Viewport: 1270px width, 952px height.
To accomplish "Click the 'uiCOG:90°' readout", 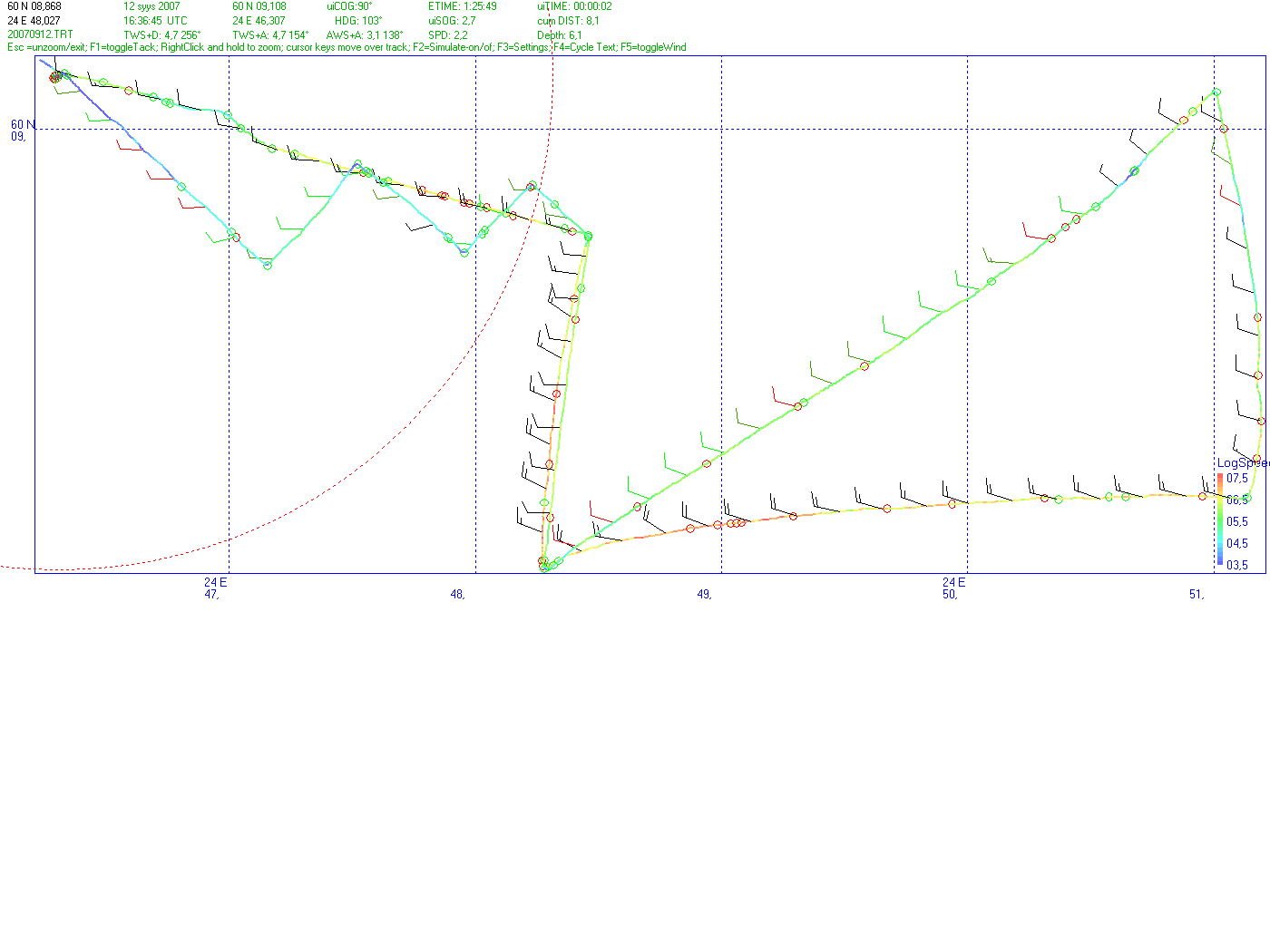I will [349, 6].
